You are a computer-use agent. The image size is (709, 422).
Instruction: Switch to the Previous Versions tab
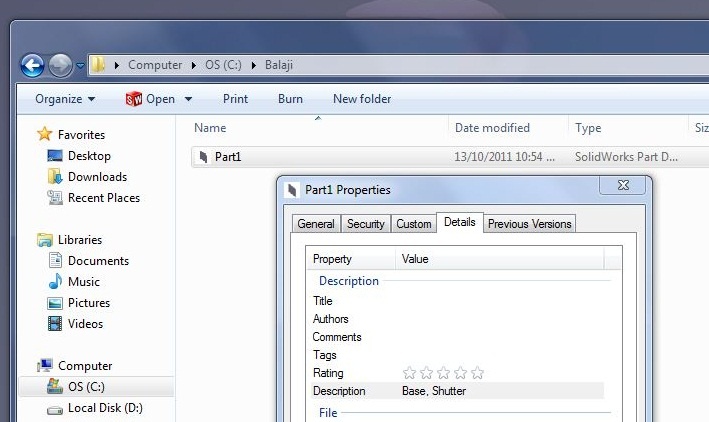point(529,224)
